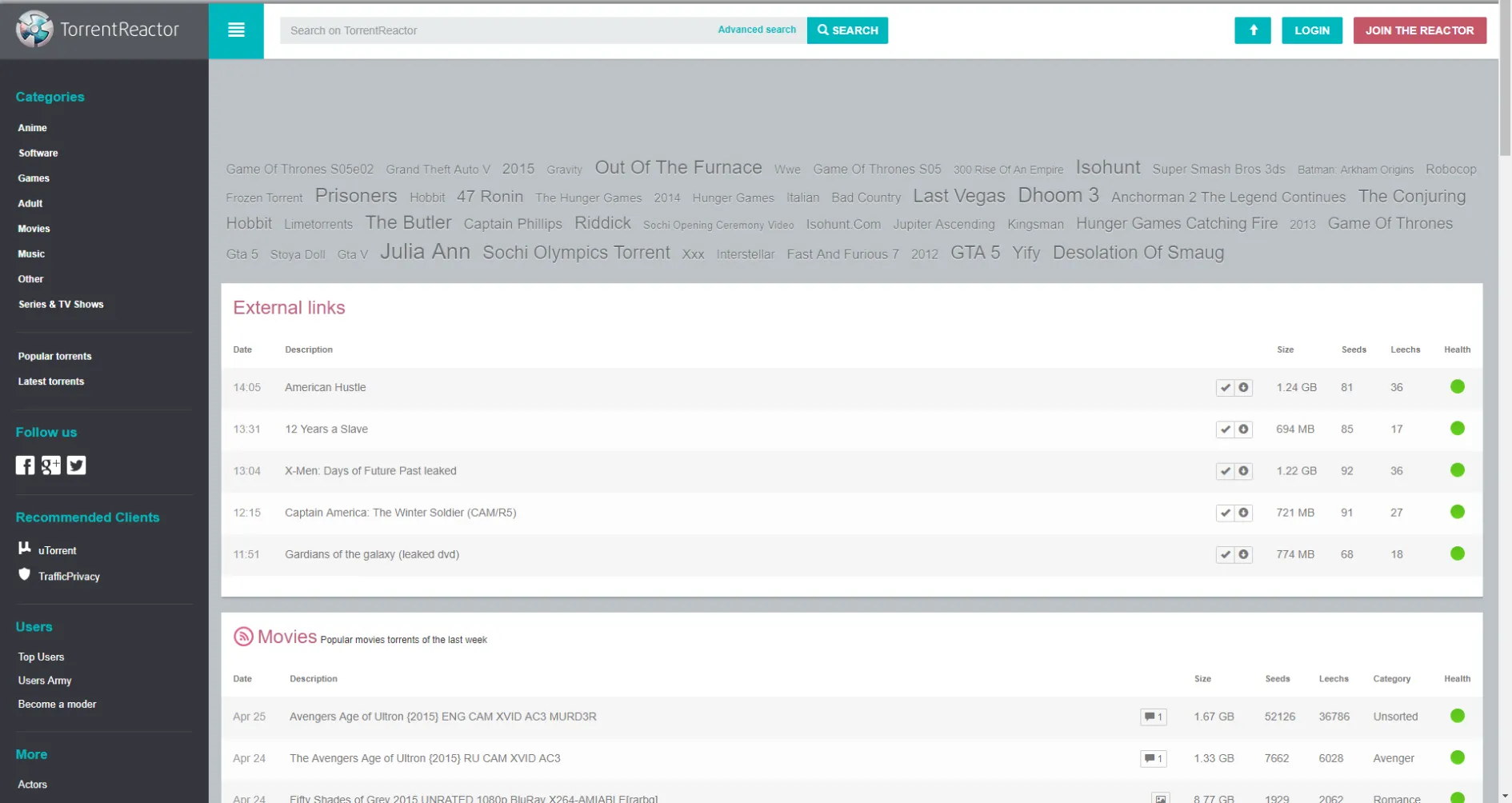Image resolution: width=1512 pixels, height=803 pixels.
Task: Open the Twitter icon under Follow us
Action: point(76,465)
